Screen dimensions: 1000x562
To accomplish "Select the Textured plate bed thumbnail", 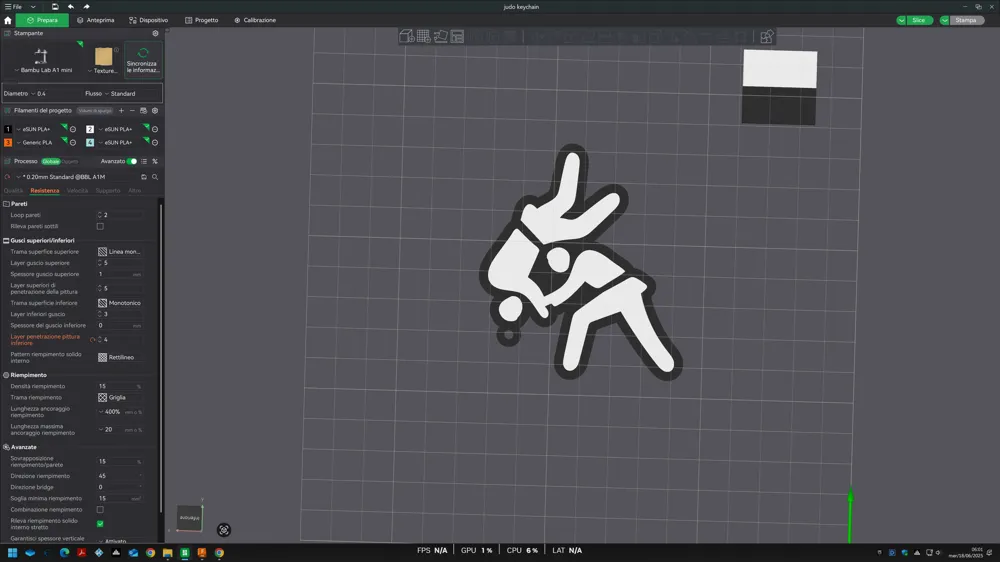I will point(103,57).
